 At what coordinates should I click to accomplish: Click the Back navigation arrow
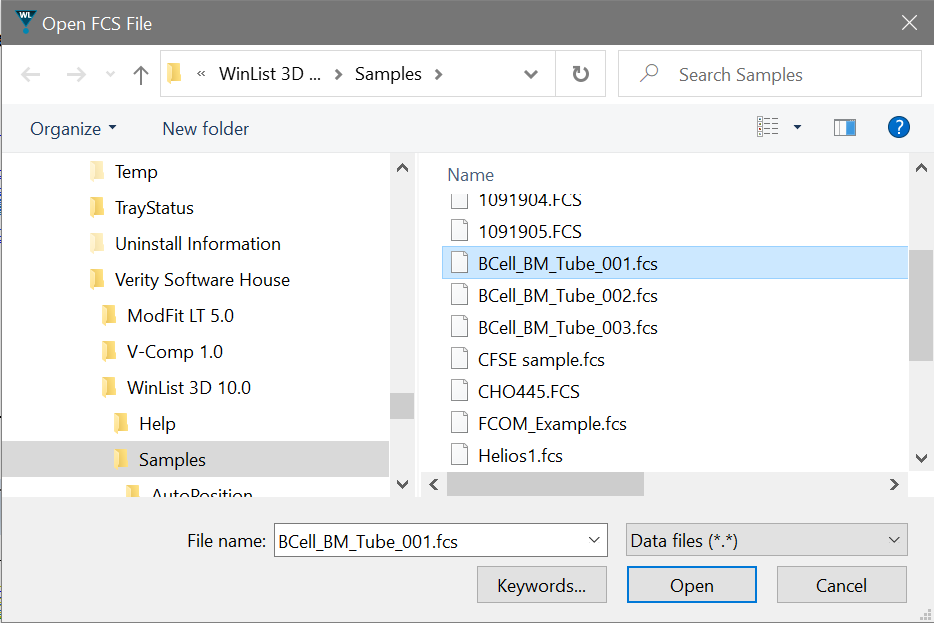click(31, 74)
